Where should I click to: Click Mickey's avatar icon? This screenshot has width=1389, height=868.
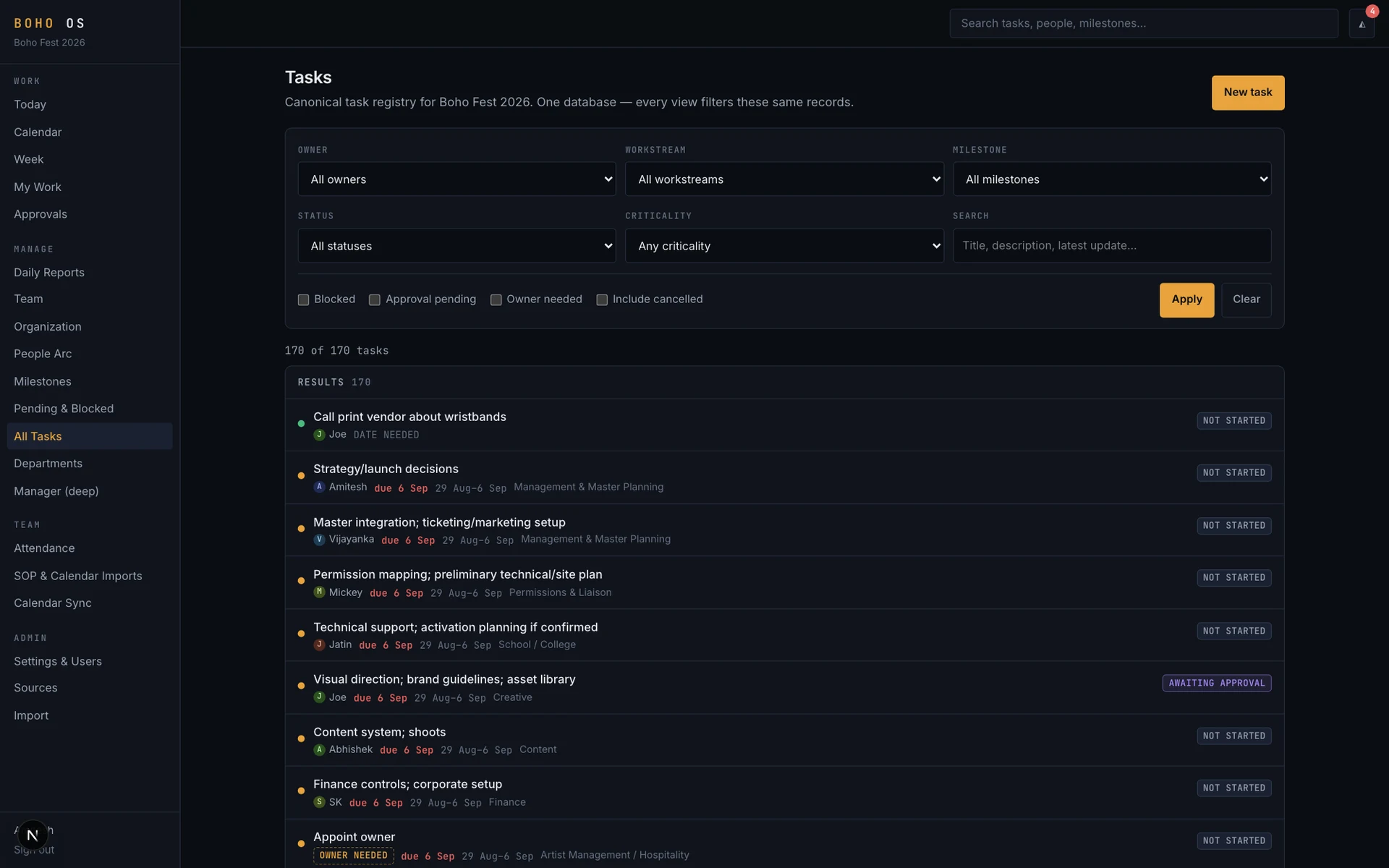point(319,592)
